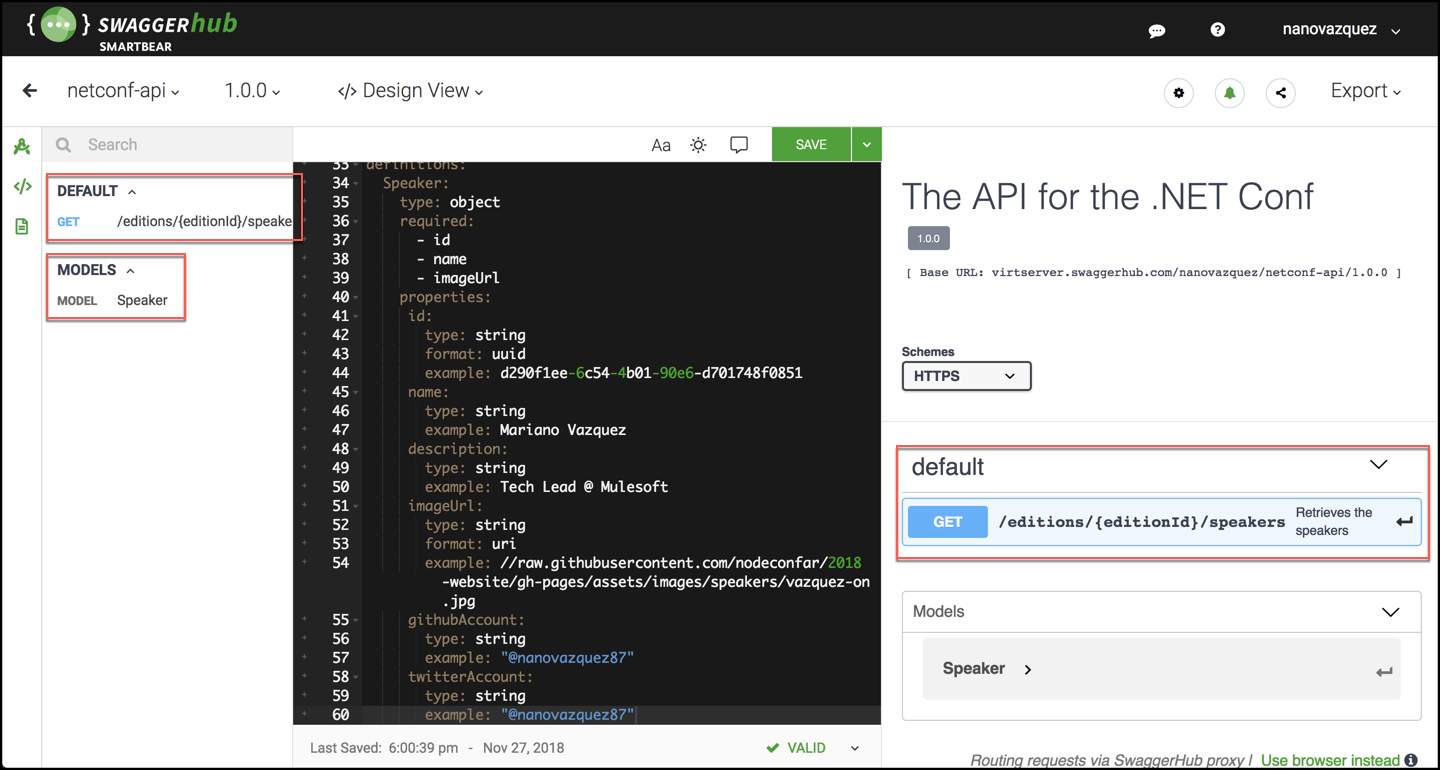The width and height of the screenshot is (1440, 770).
Task: Click Last Saved timestamp text
Action: 437,748
